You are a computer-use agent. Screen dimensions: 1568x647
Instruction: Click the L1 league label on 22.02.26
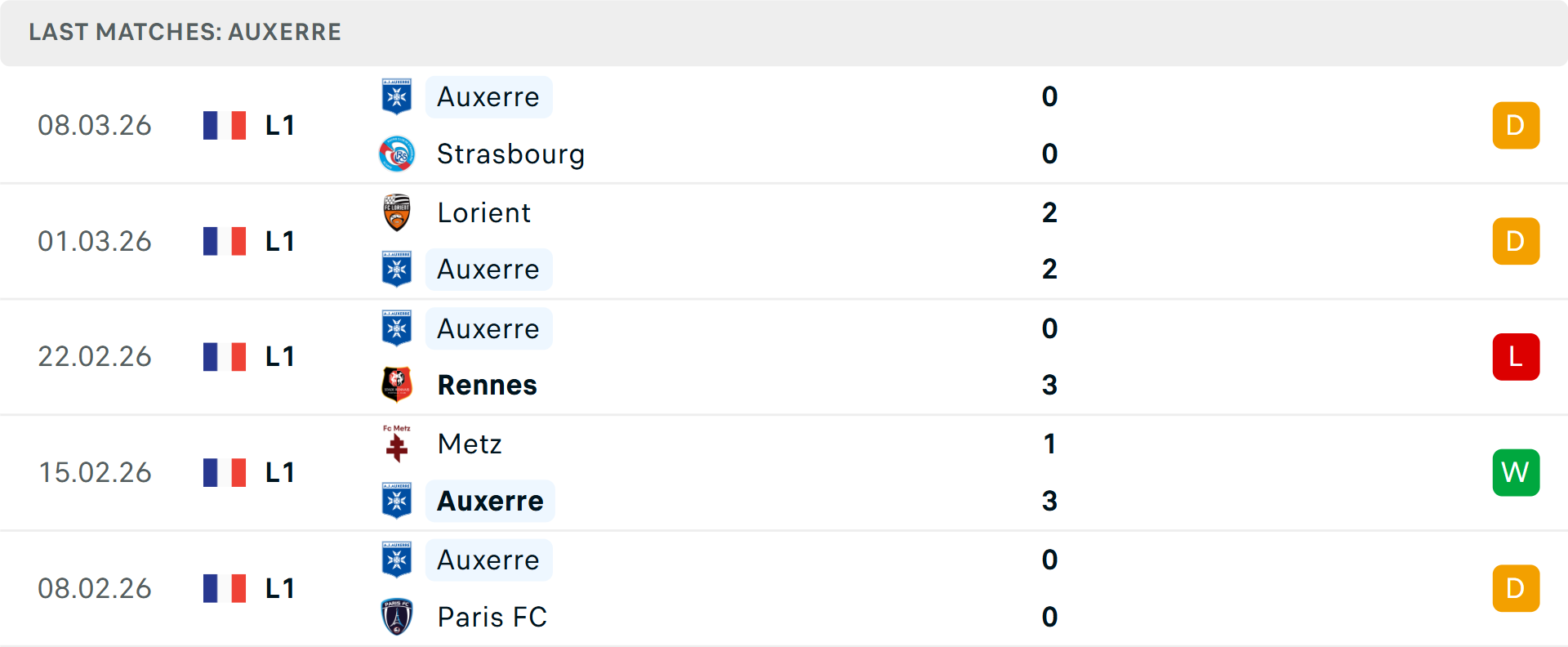pos(279,357)
